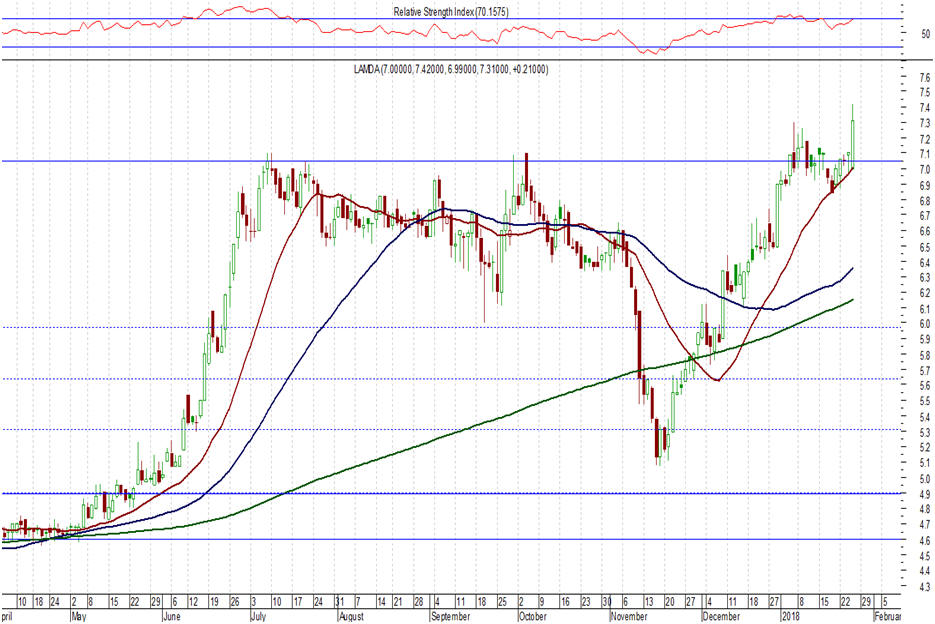Select date label 13 under November
This screenshot has height=624, width=935.
[648, 601]
